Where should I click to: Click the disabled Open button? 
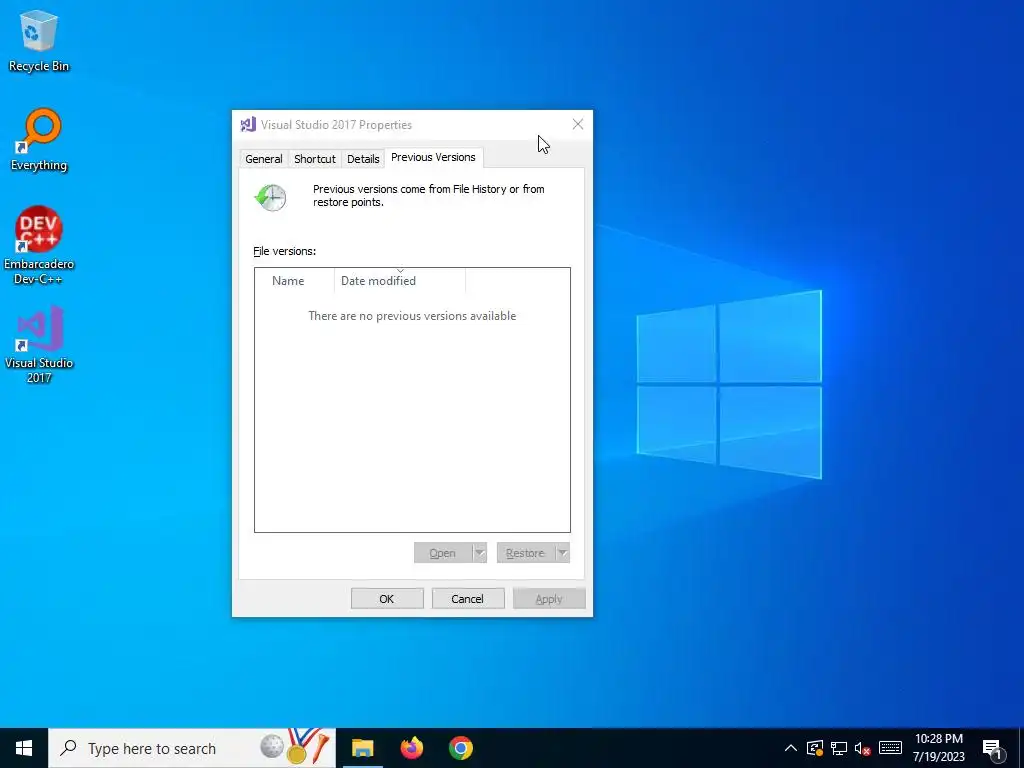[x=443, y=553]
